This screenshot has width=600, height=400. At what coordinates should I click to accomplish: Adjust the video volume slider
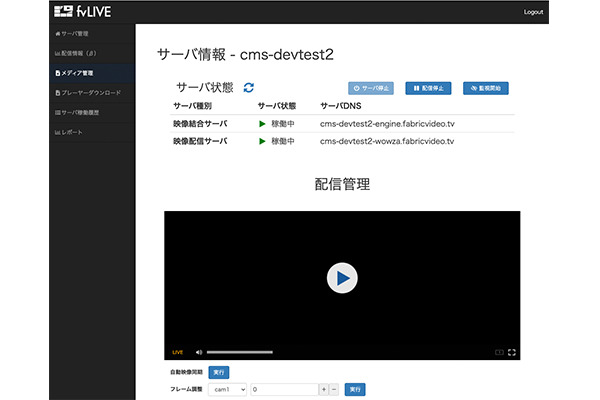click(240, 352)
